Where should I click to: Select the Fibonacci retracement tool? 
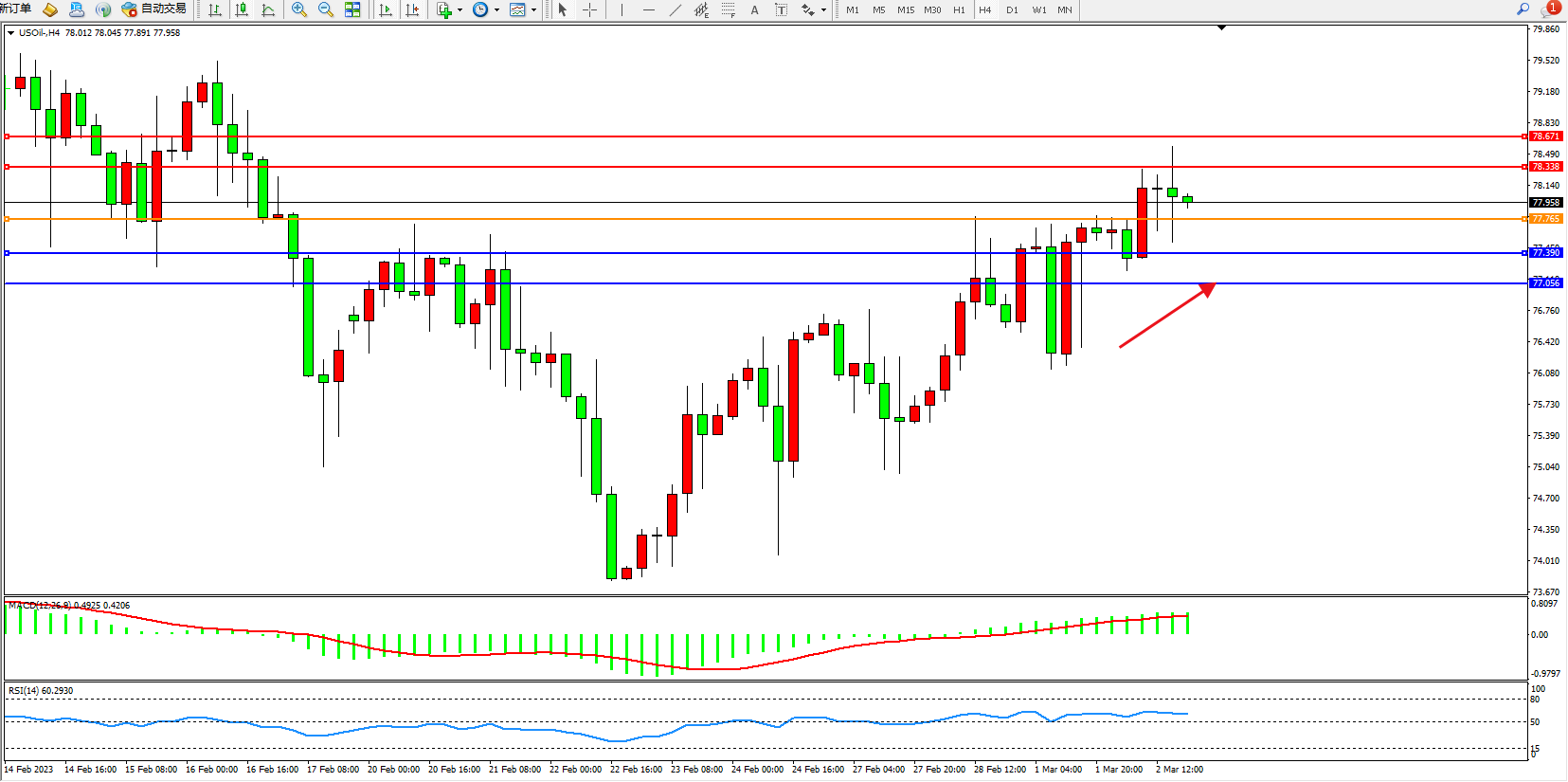(728, 9)
